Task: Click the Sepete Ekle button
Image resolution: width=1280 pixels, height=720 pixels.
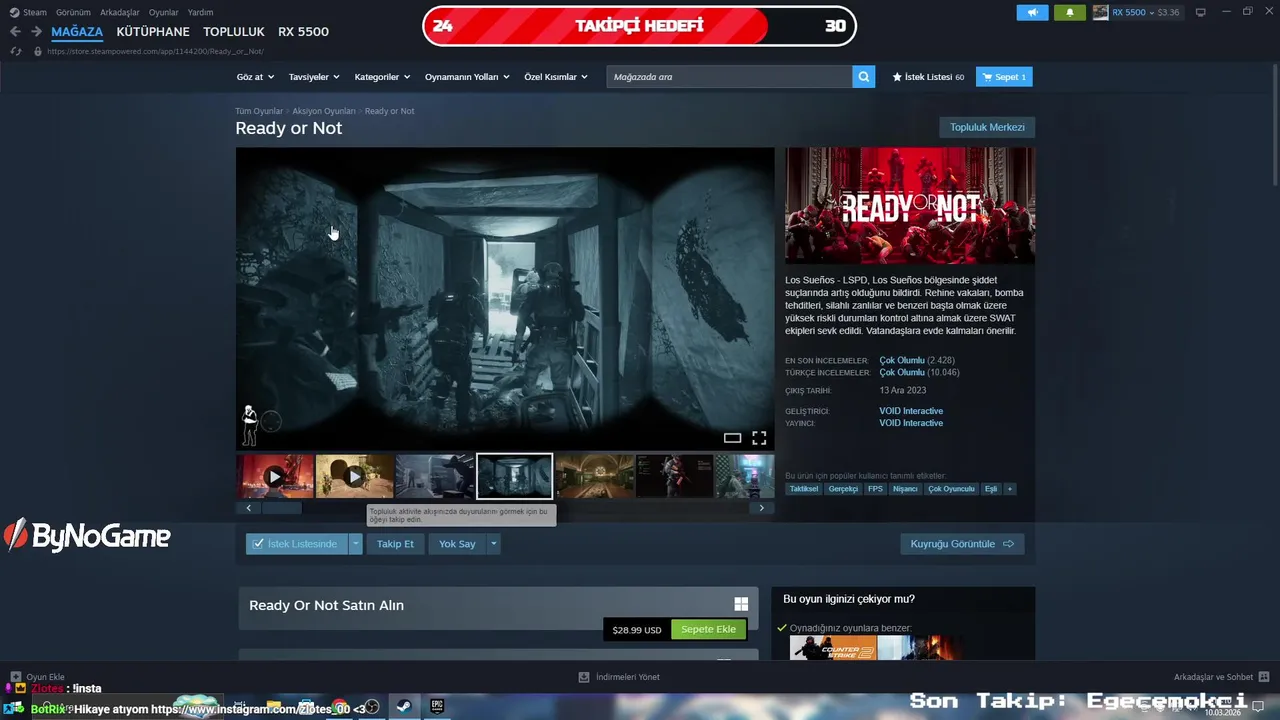Action: 708,629
